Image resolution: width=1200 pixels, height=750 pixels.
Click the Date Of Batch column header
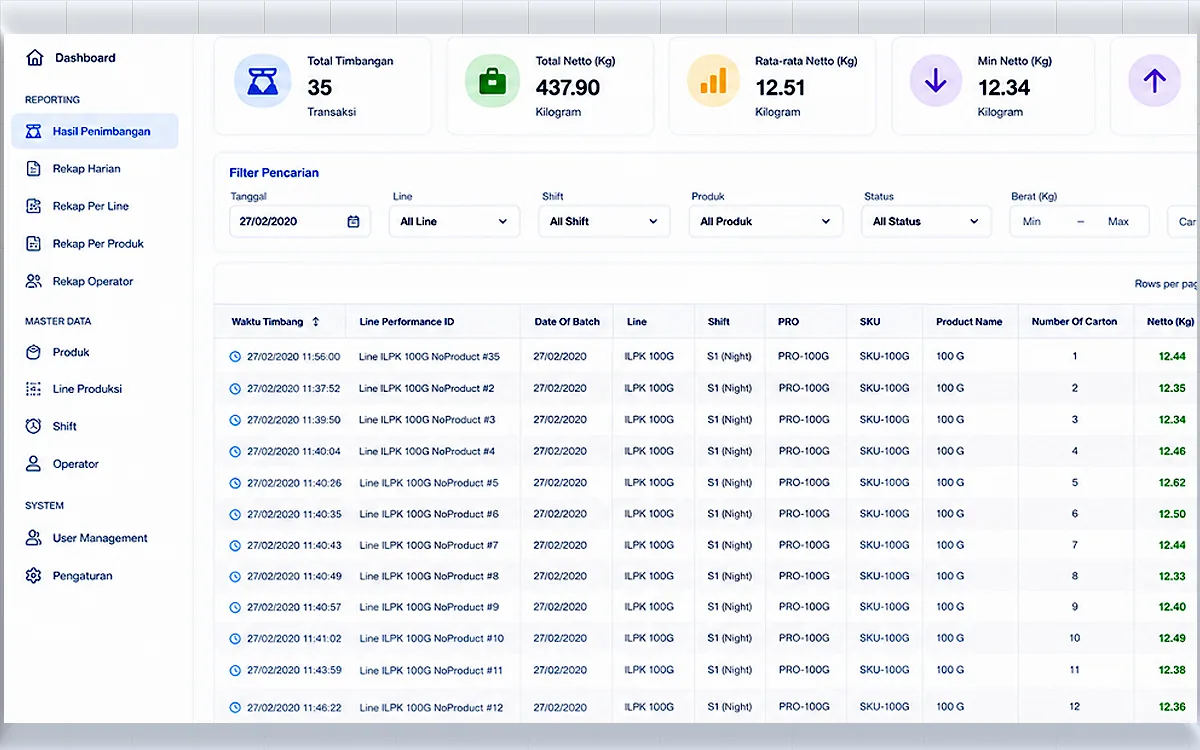567,322
